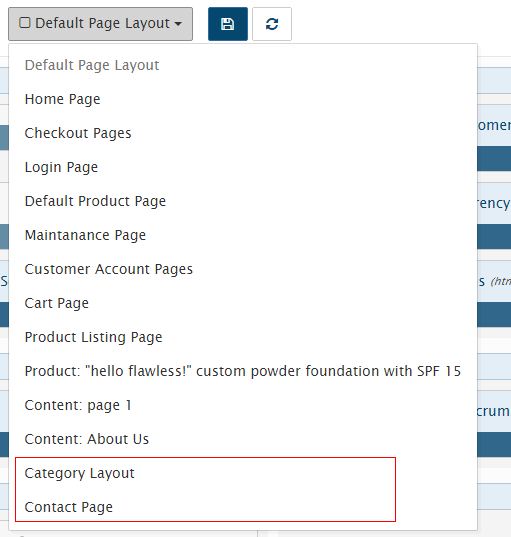Select the hello flawless product layout
Image resolution: width=511 pixels, height=537 pixels.
coord(243,371)
